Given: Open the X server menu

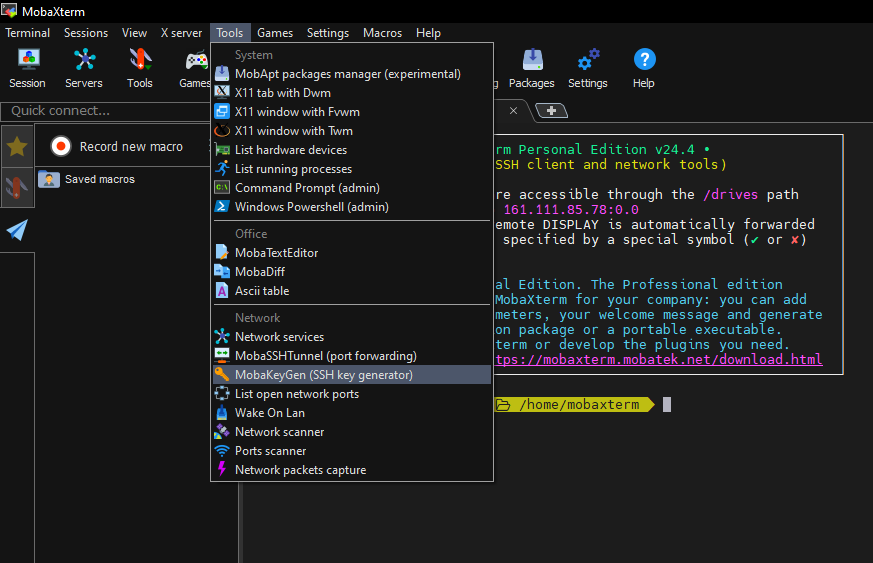Looking at the screenshot, I should point(181,33).
